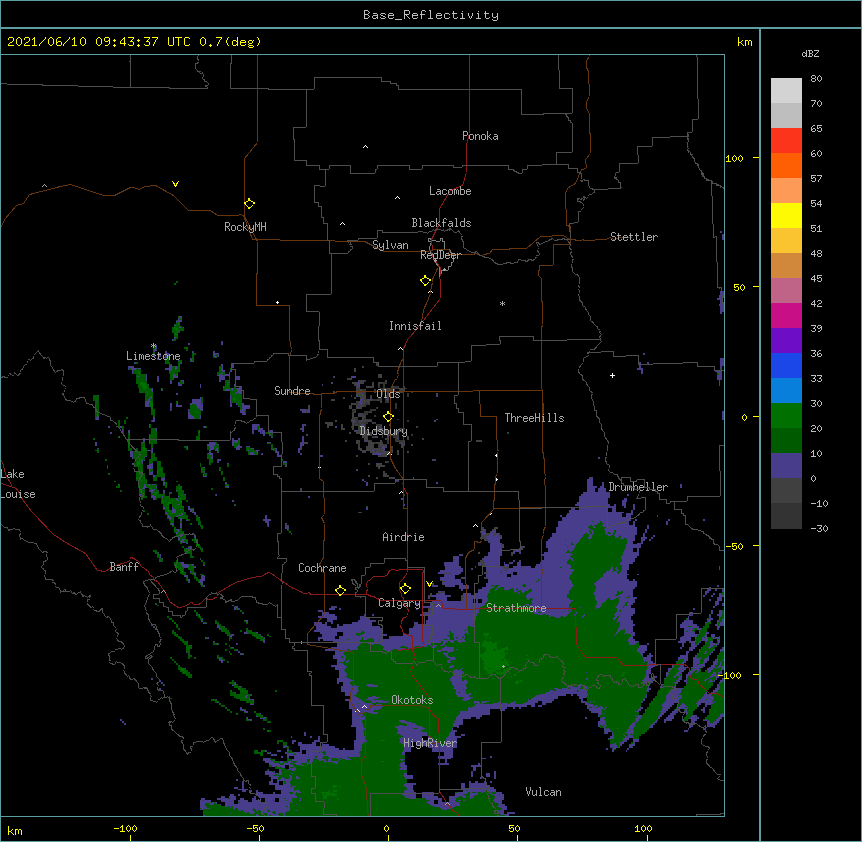Click the Limestone label

(x=153, y=356)
